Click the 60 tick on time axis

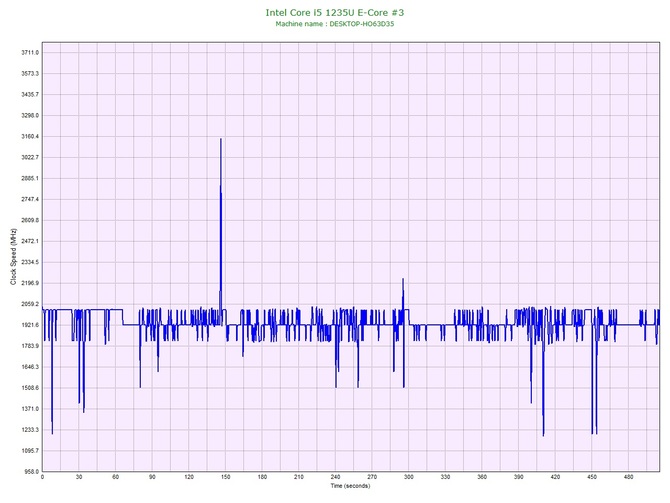[x=115, y=477]
